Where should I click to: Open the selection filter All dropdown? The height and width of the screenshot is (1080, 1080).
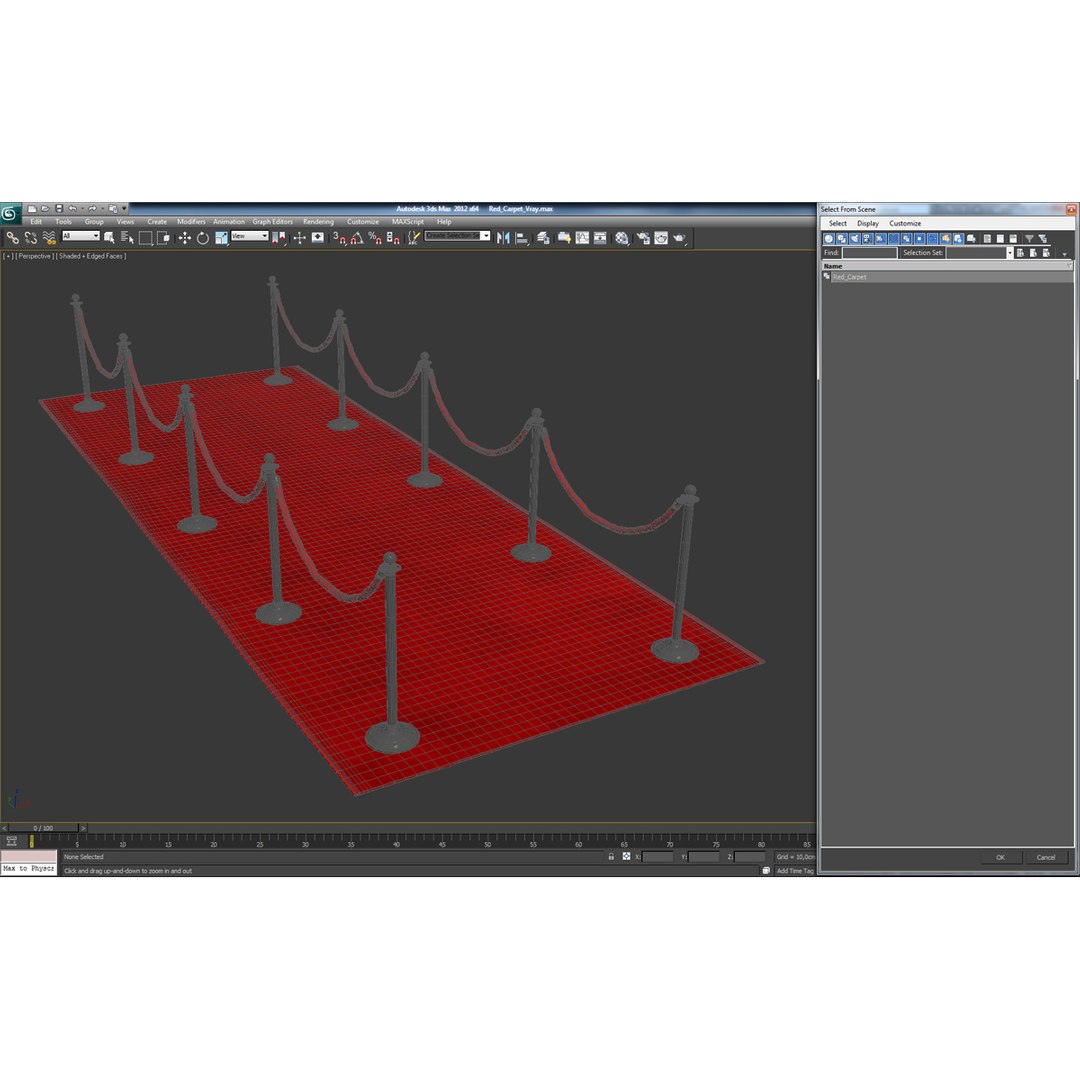point(81,236)
